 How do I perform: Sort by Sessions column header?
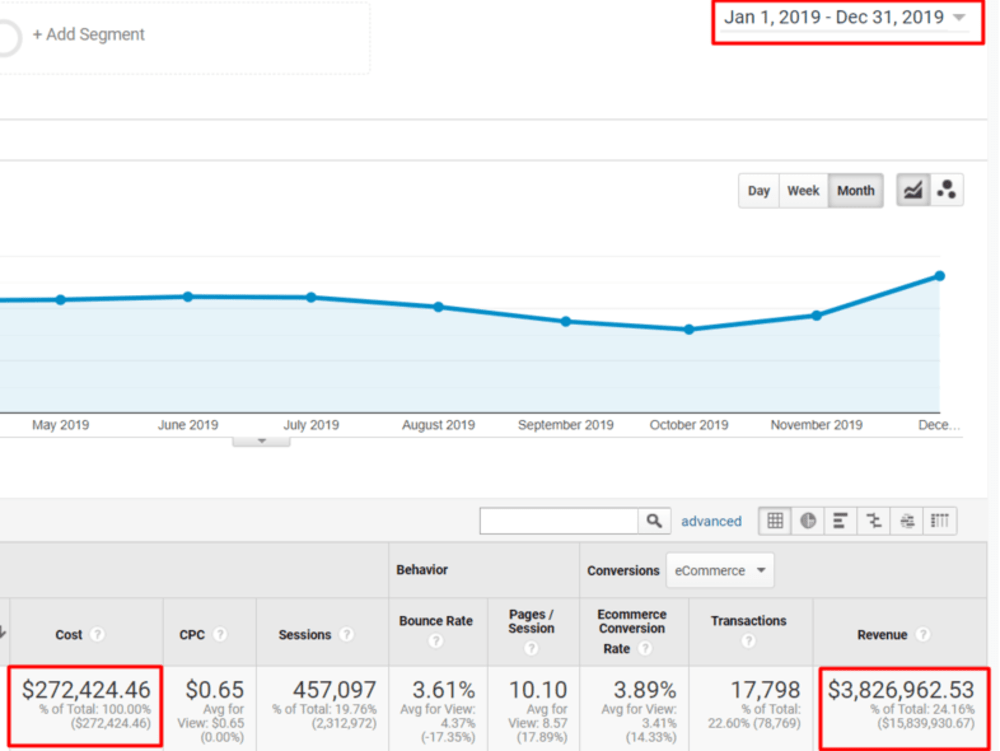click(305, 635)
